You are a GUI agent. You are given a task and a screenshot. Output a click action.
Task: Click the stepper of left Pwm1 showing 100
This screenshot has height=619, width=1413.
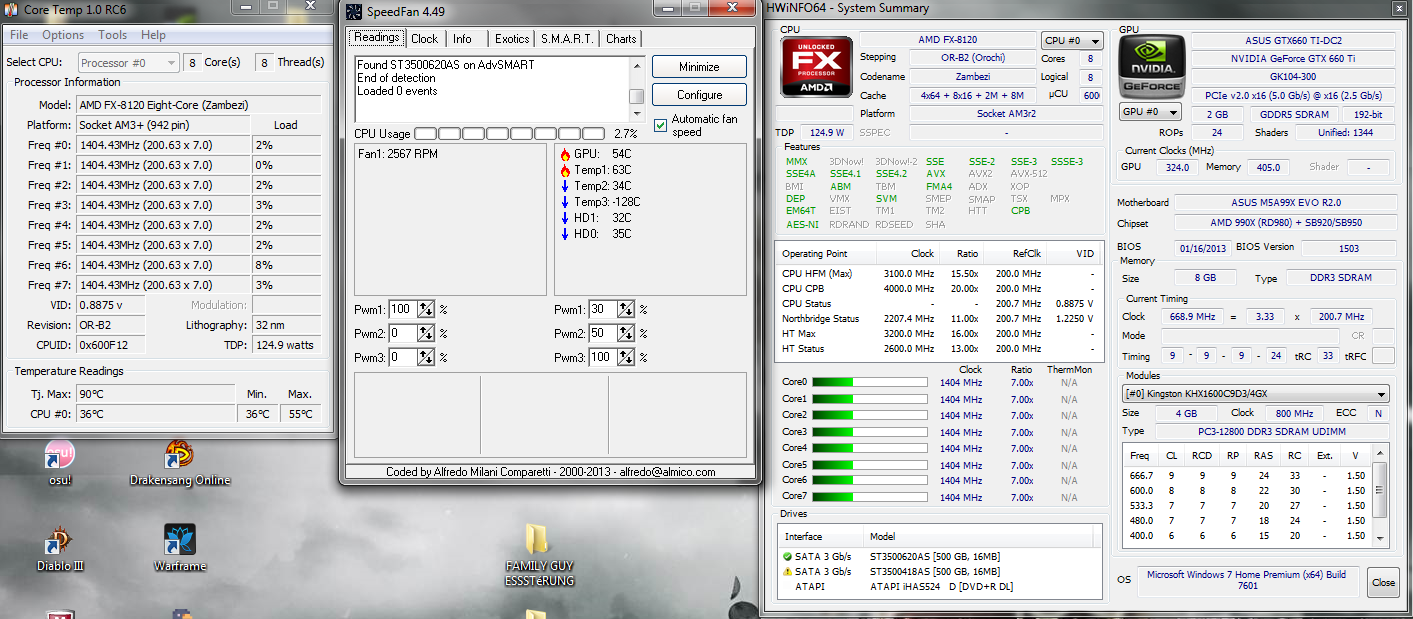425,309
